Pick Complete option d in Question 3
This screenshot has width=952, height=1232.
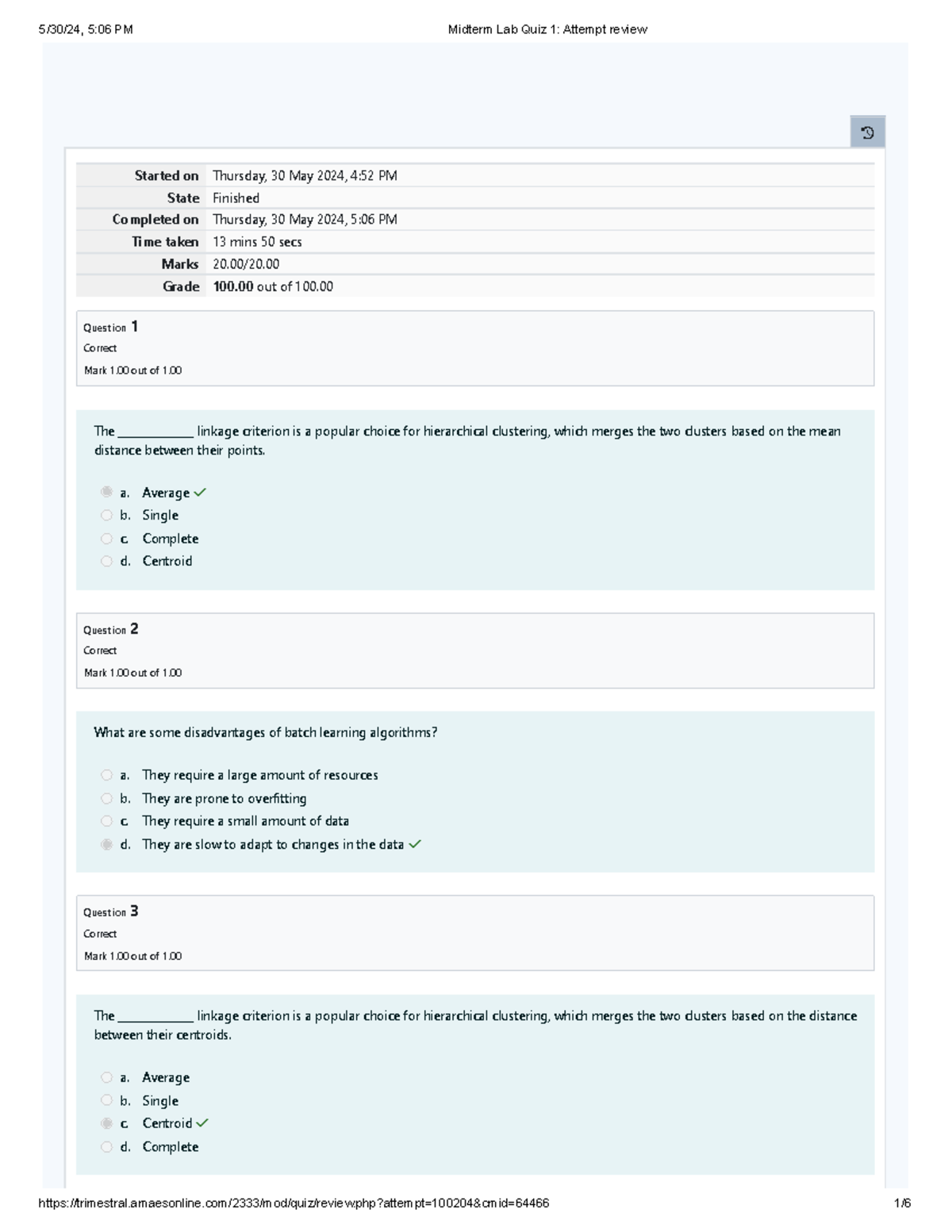pyautogui.click(x=106, y=1146)
